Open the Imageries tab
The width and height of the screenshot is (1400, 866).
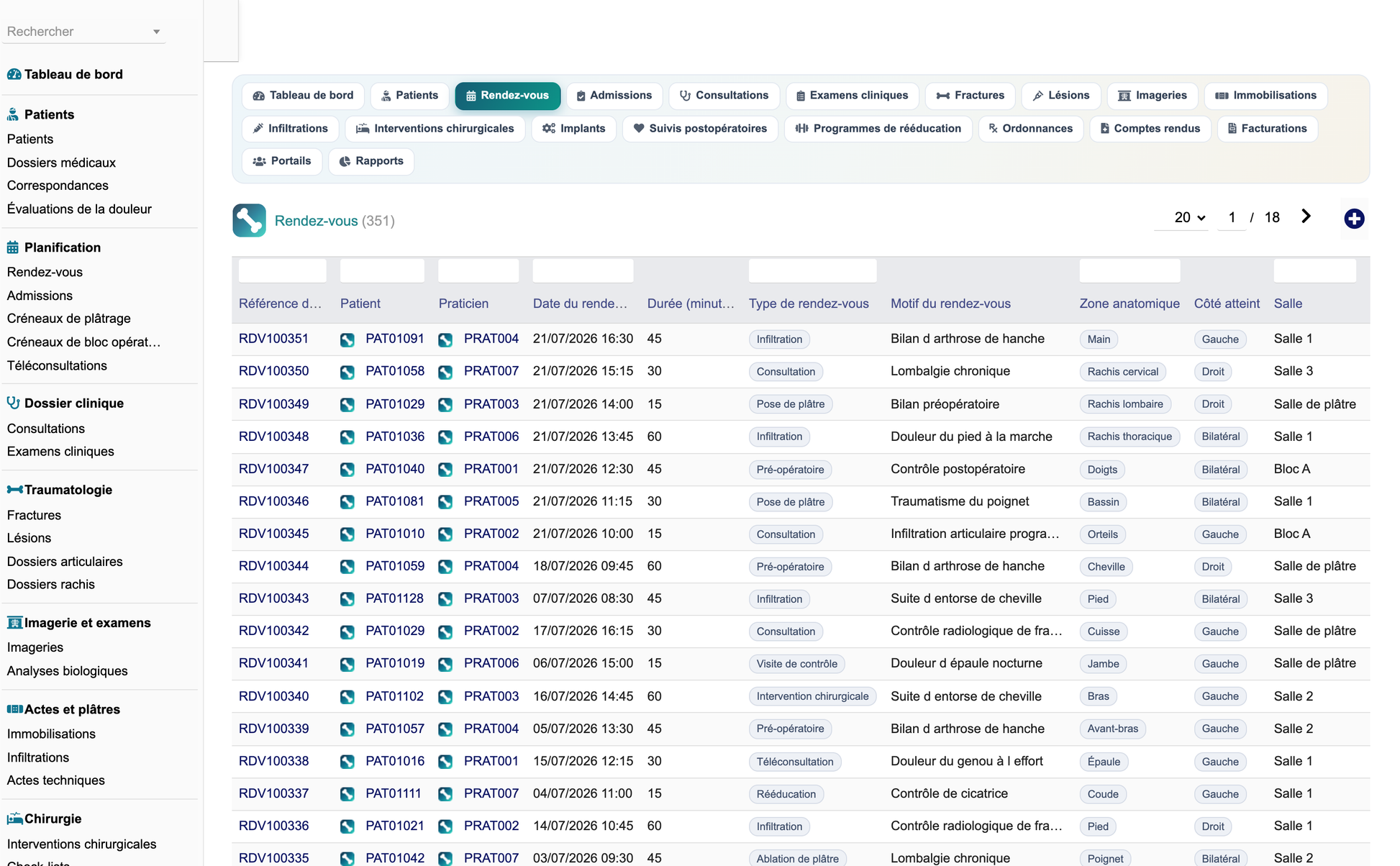tap(1152, 96)
